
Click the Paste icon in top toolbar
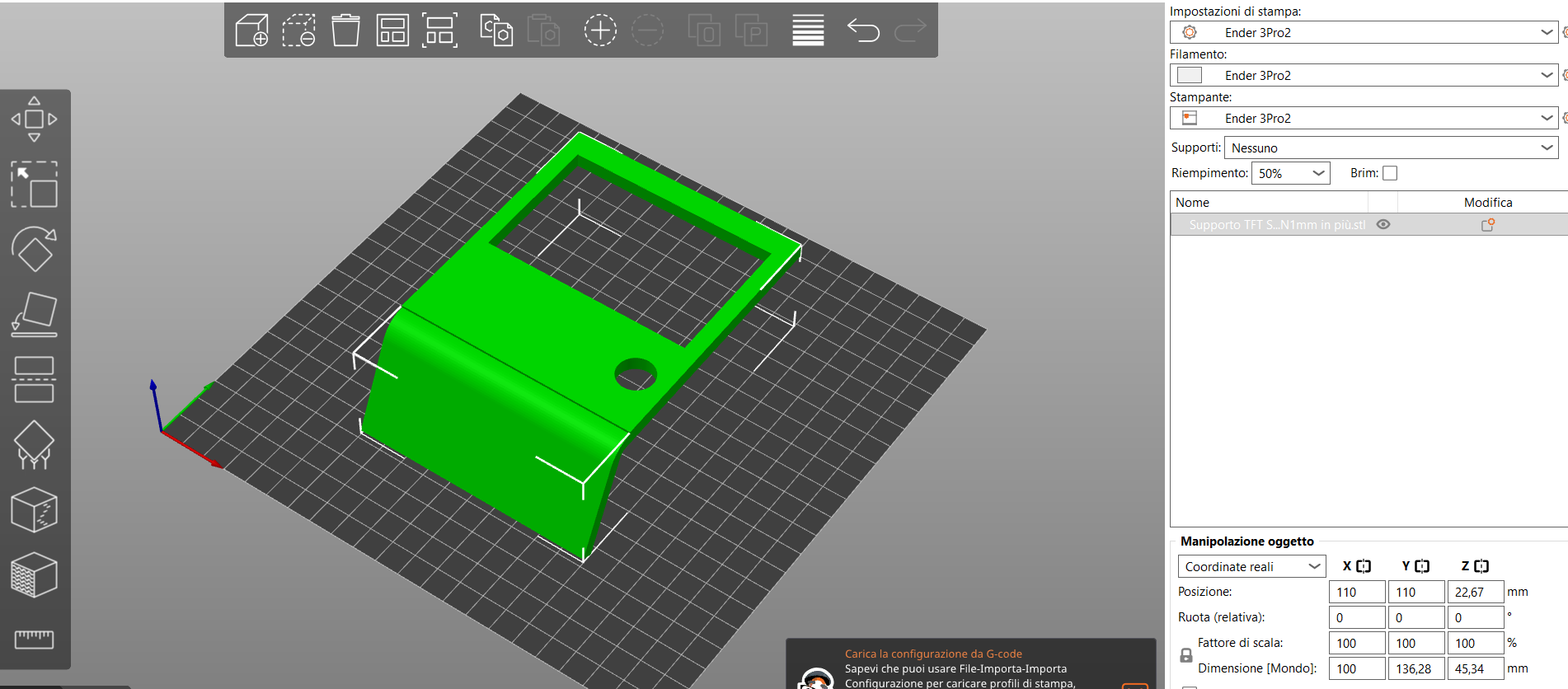point(543,30)
